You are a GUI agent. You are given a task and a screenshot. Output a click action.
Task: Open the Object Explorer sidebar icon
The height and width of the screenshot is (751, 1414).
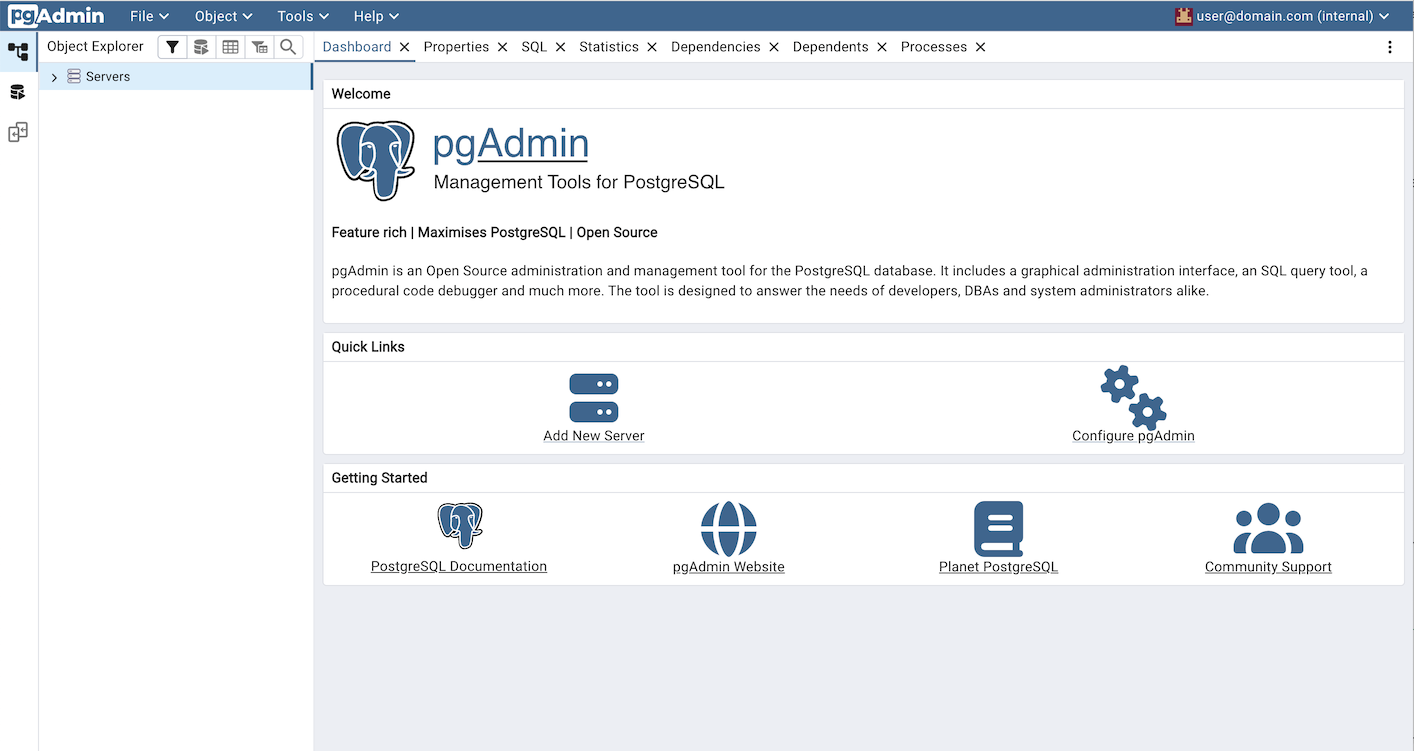18,51
